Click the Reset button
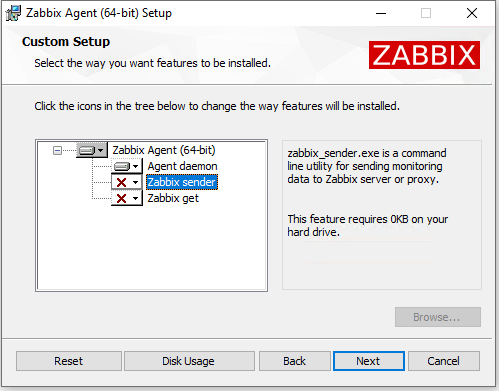 click(x=69, y=361)
